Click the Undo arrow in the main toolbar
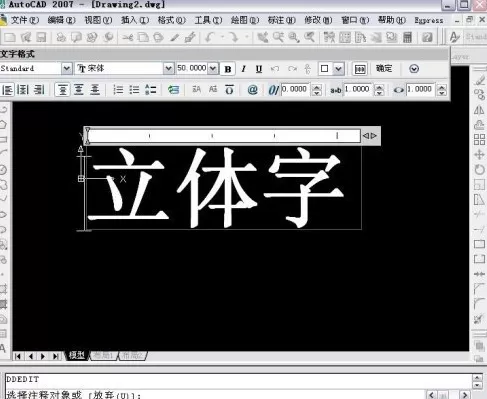 211,37
